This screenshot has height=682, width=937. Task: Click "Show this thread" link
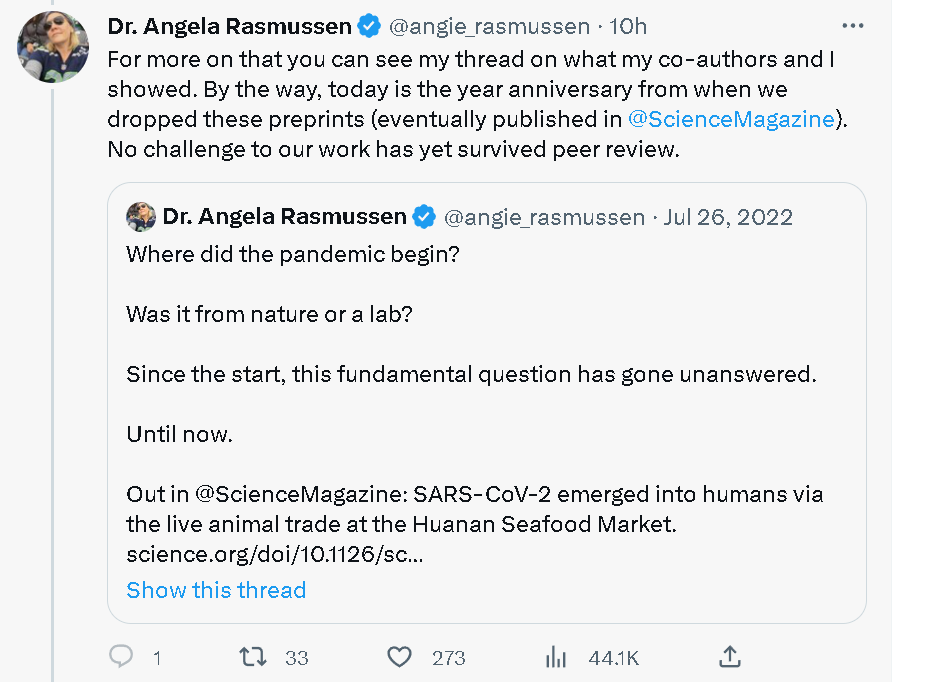tap(216, 590)
